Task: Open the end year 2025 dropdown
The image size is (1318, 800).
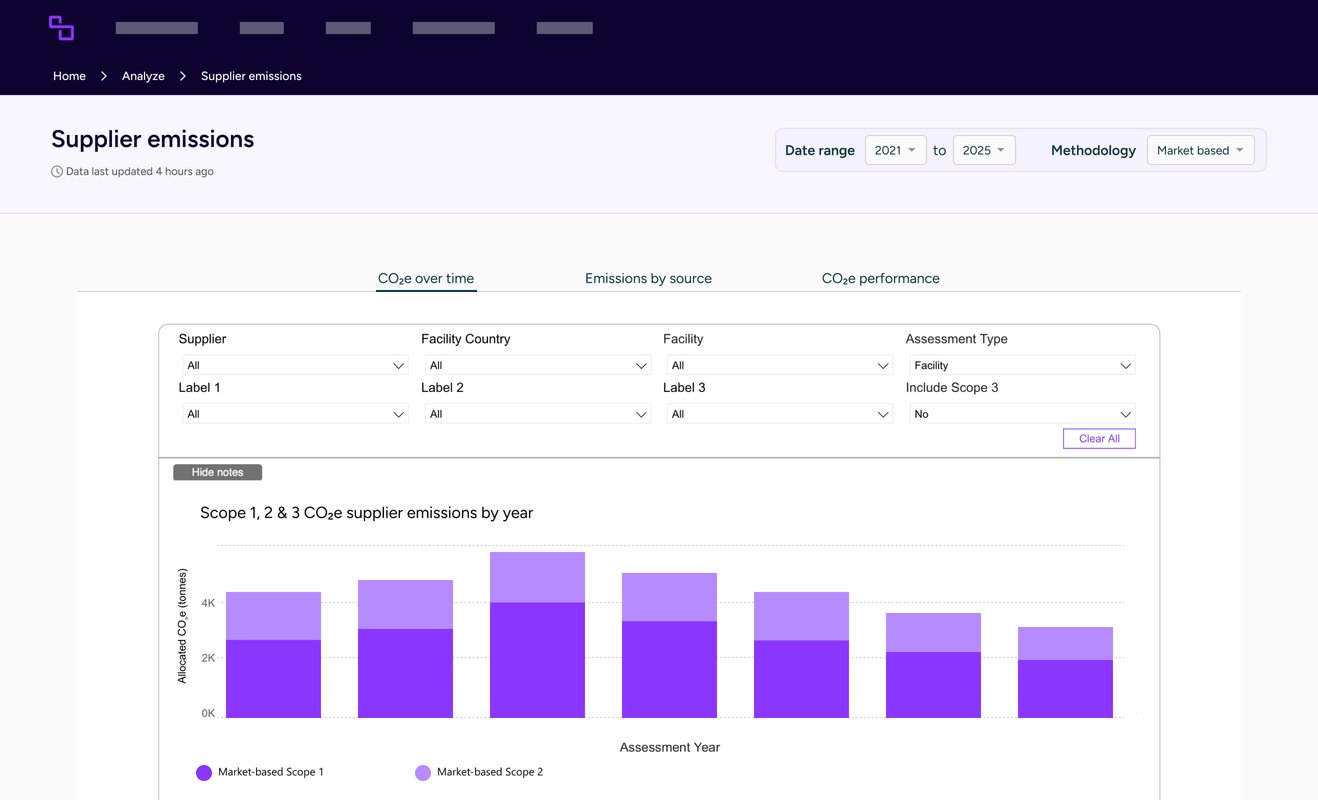Action: coord(984,150)
